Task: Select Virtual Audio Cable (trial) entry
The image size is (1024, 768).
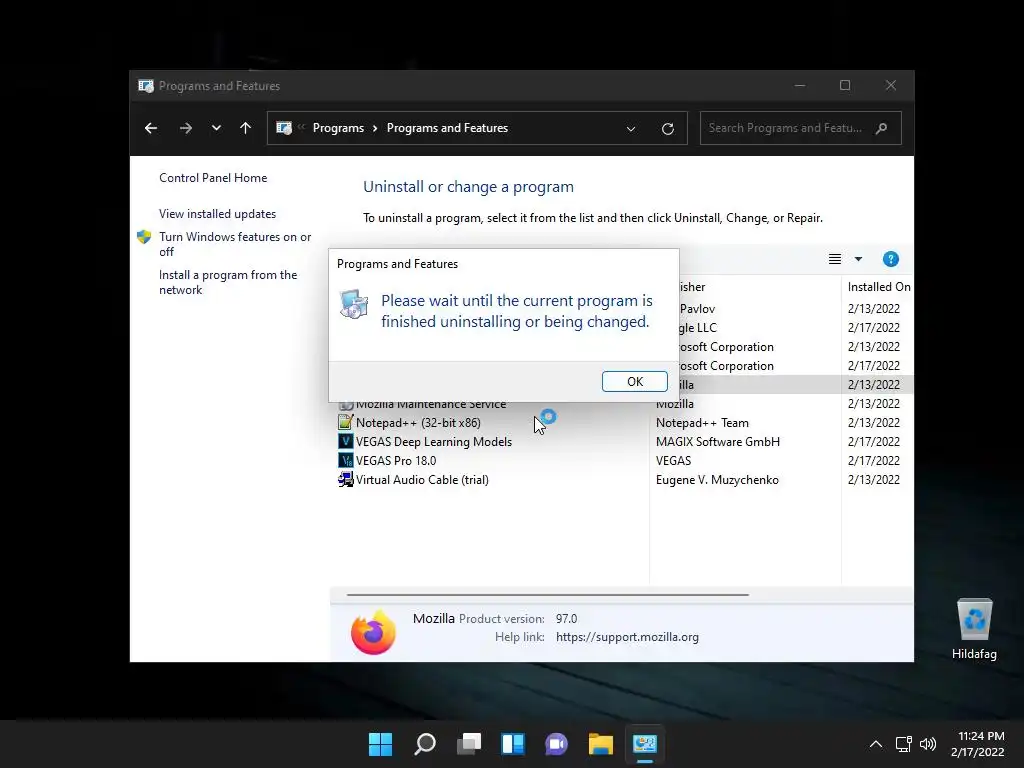Action: 422,479
